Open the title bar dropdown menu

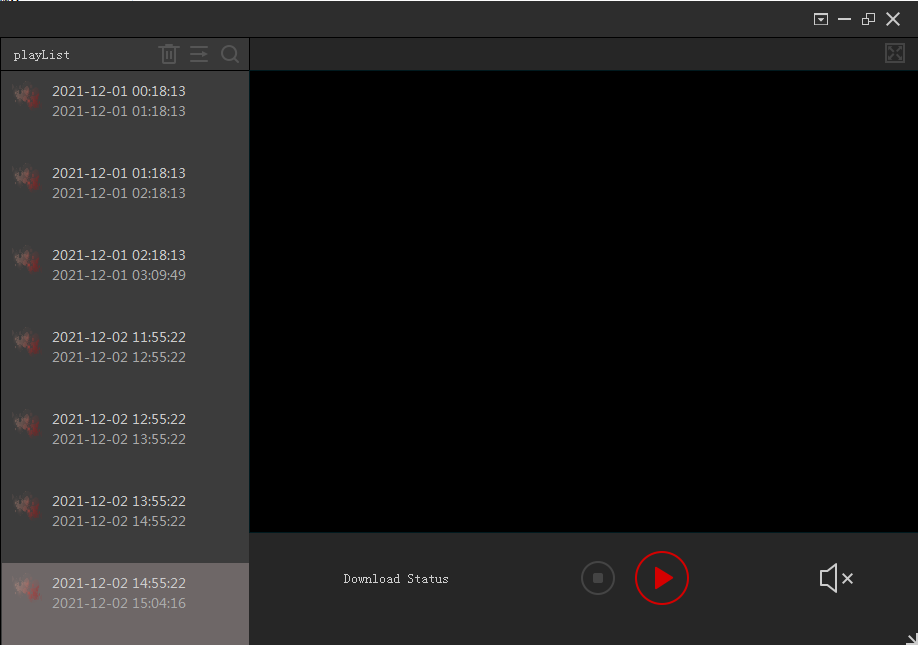point(821,19)
